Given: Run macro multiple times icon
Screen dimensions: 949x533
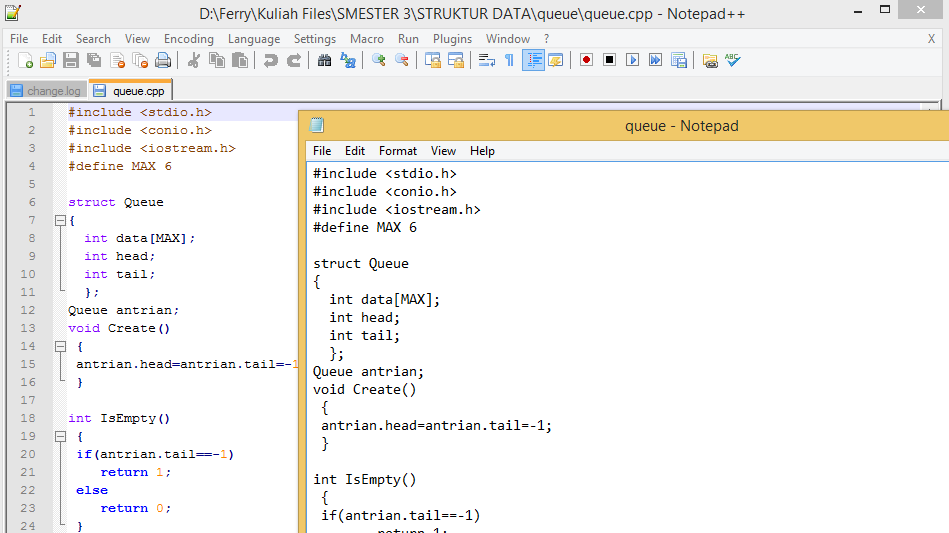Looking at the screenshot, I should 655,60.
